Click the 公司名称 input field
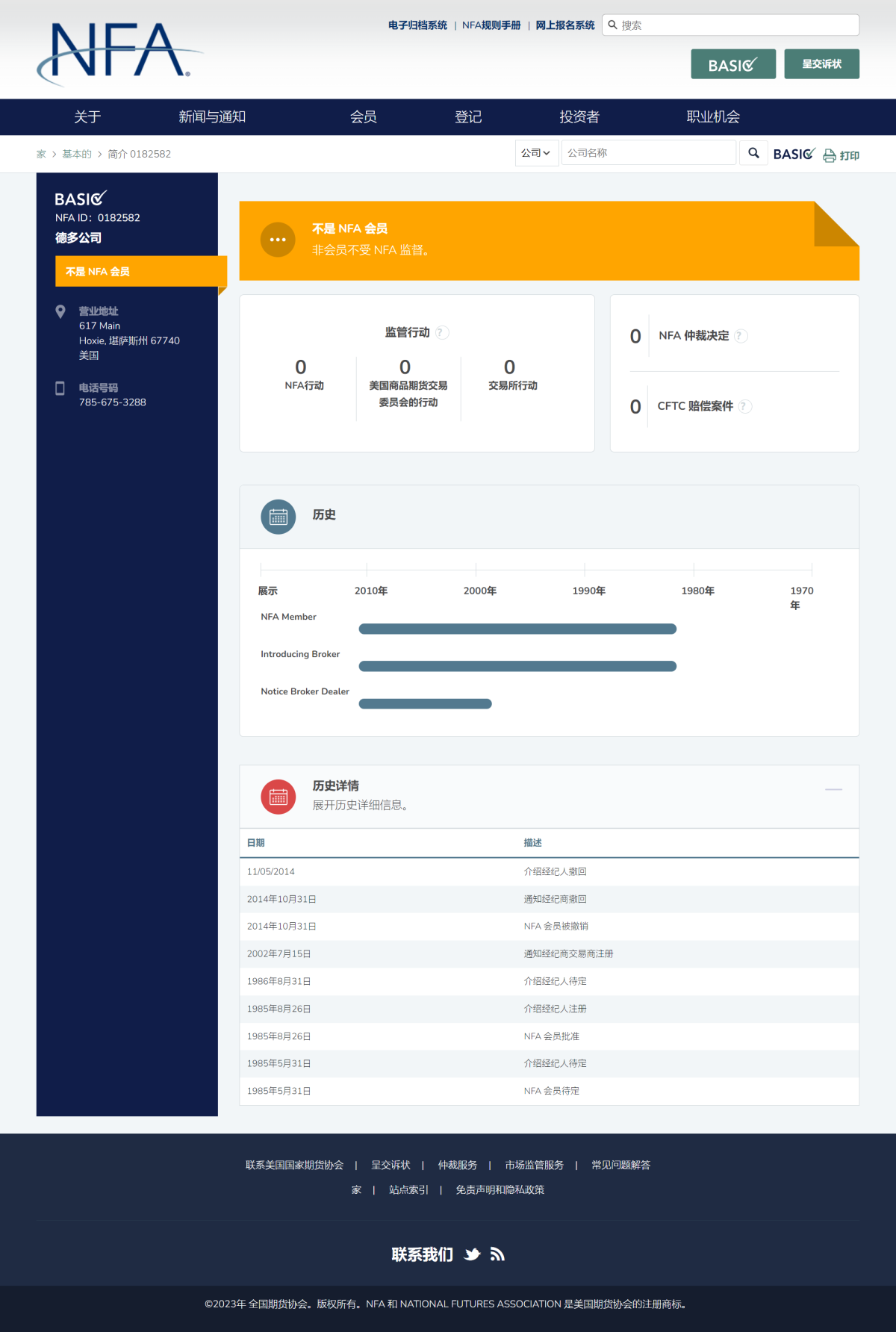Screen dimensions: 896x1332 tap(647, 153)
